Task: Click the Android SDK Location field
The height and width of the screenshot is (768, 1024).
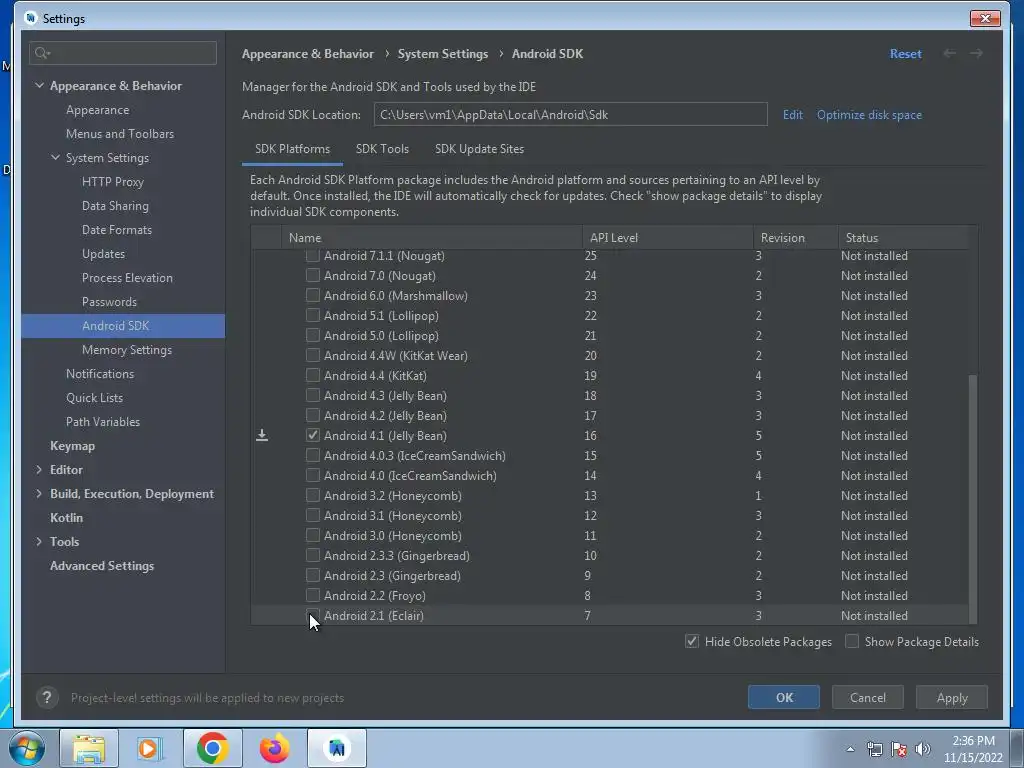Action: click(x=570, y=114)
